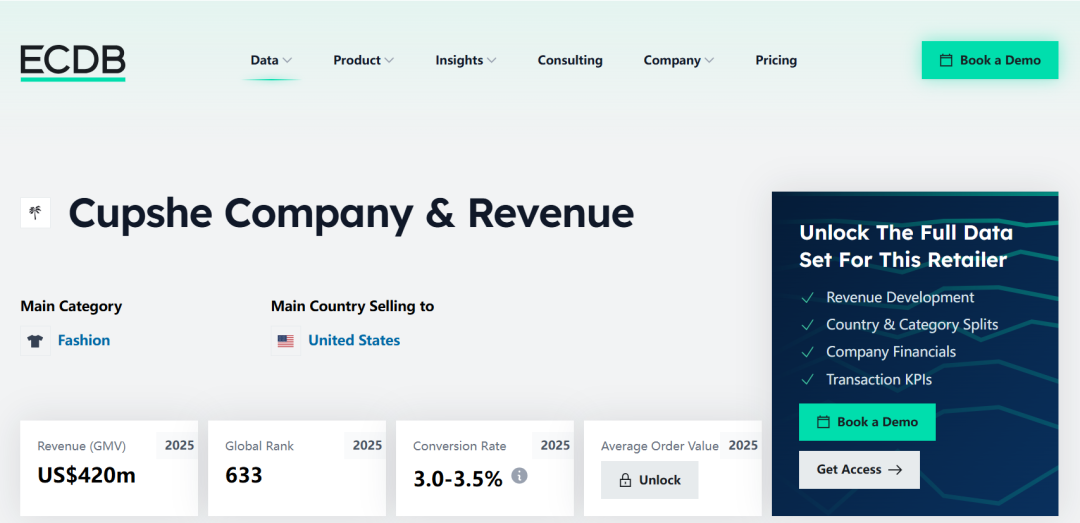Viewport: 1080px width, 523px height.
Task: Go to the Consulting page
Action: [x=570, y=60]
